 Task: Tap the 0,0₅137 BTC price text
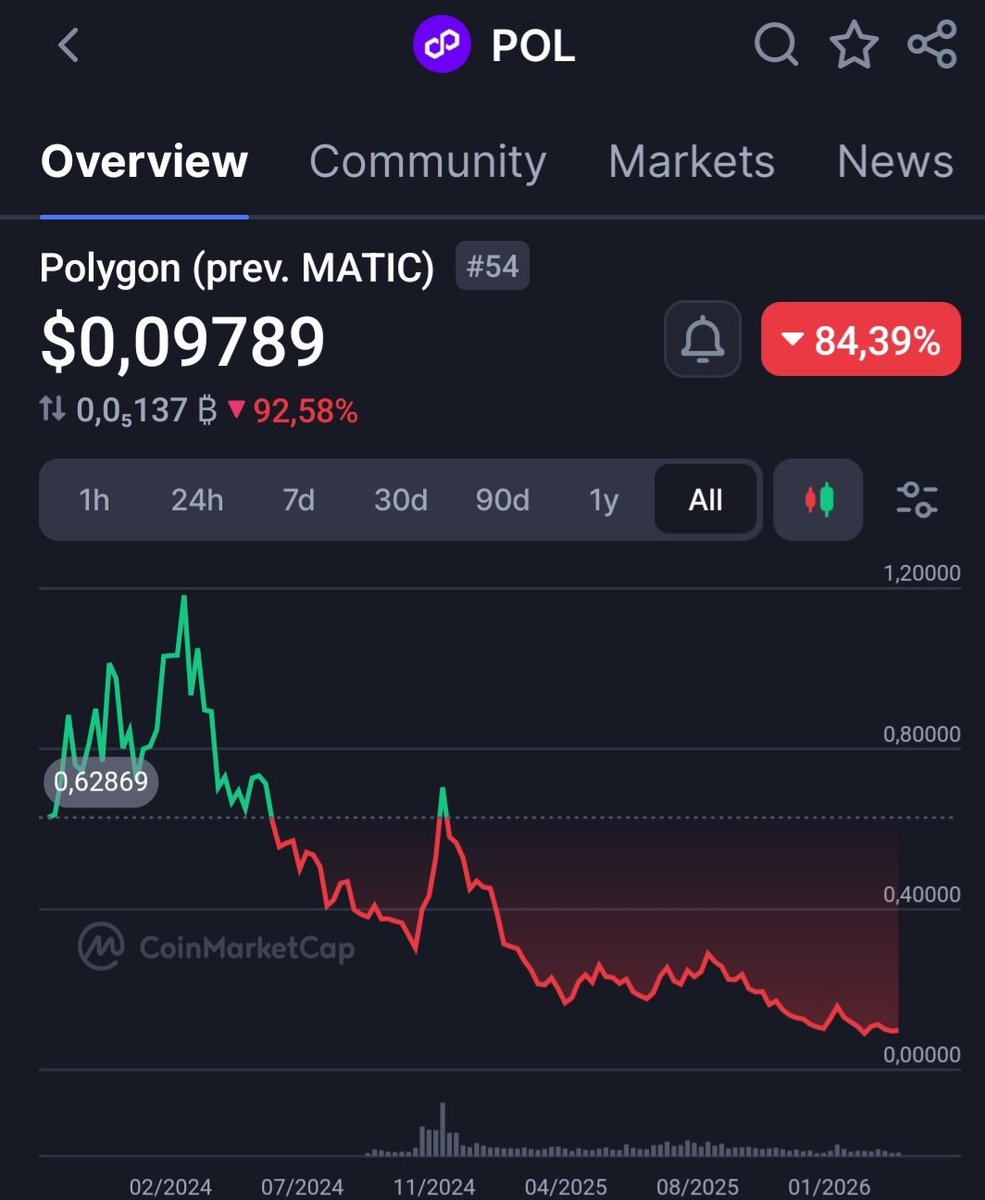[147, 410]
